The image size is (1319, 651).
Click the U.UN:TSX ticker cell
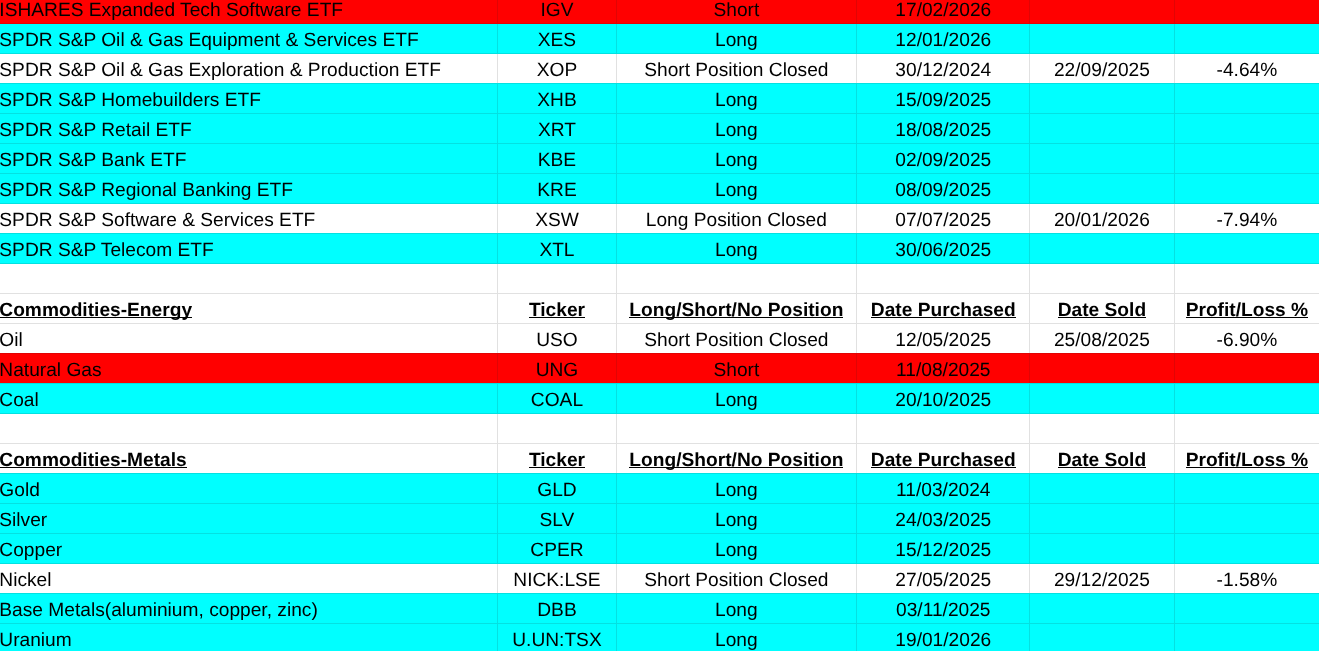tap(556, 639)
